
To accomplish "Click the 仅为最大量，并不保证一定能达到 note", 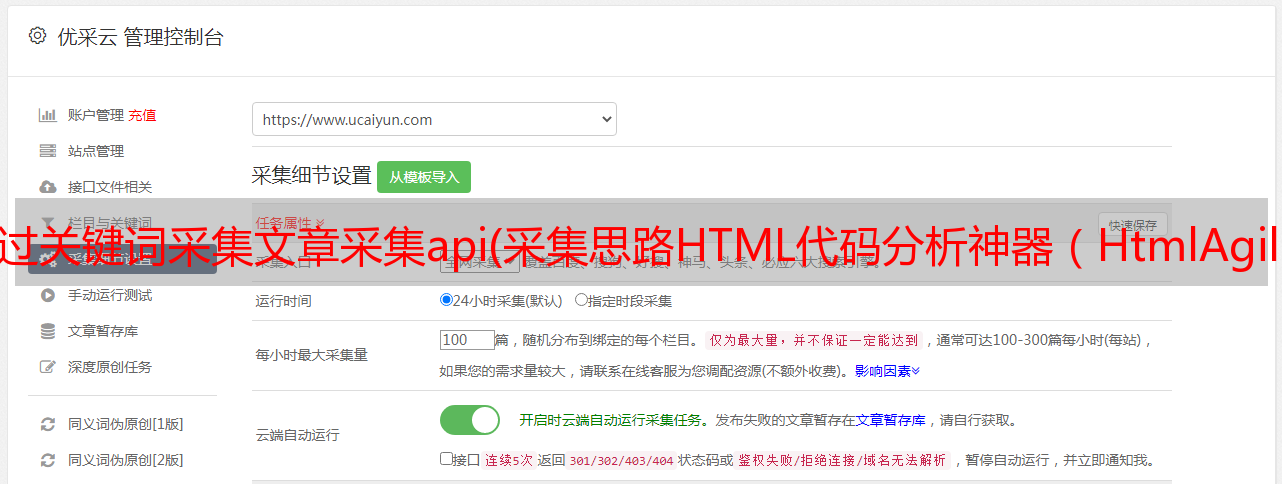I will point(814,340).
